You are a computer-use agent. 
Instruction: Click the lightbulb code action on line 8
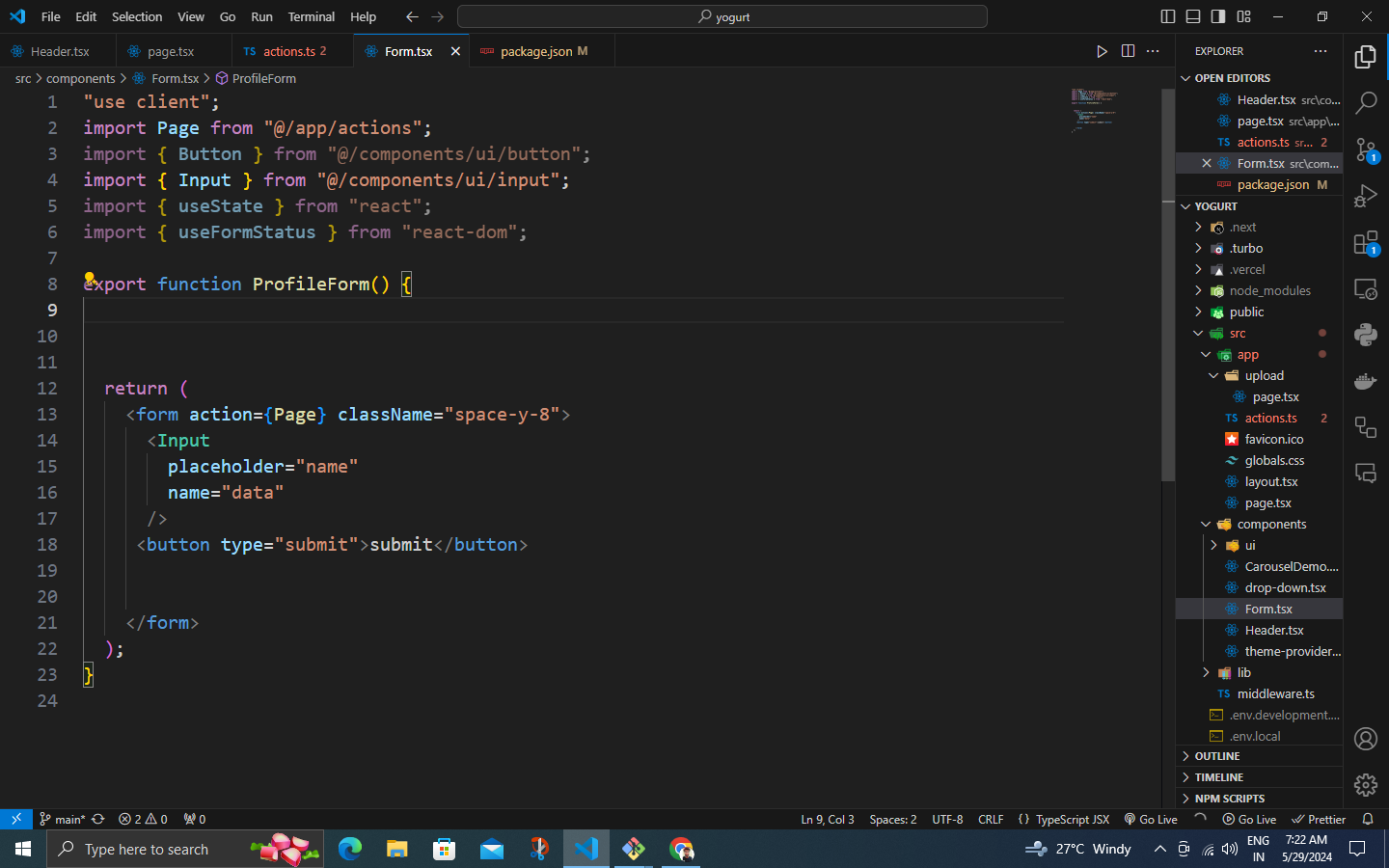pos(89,278)
